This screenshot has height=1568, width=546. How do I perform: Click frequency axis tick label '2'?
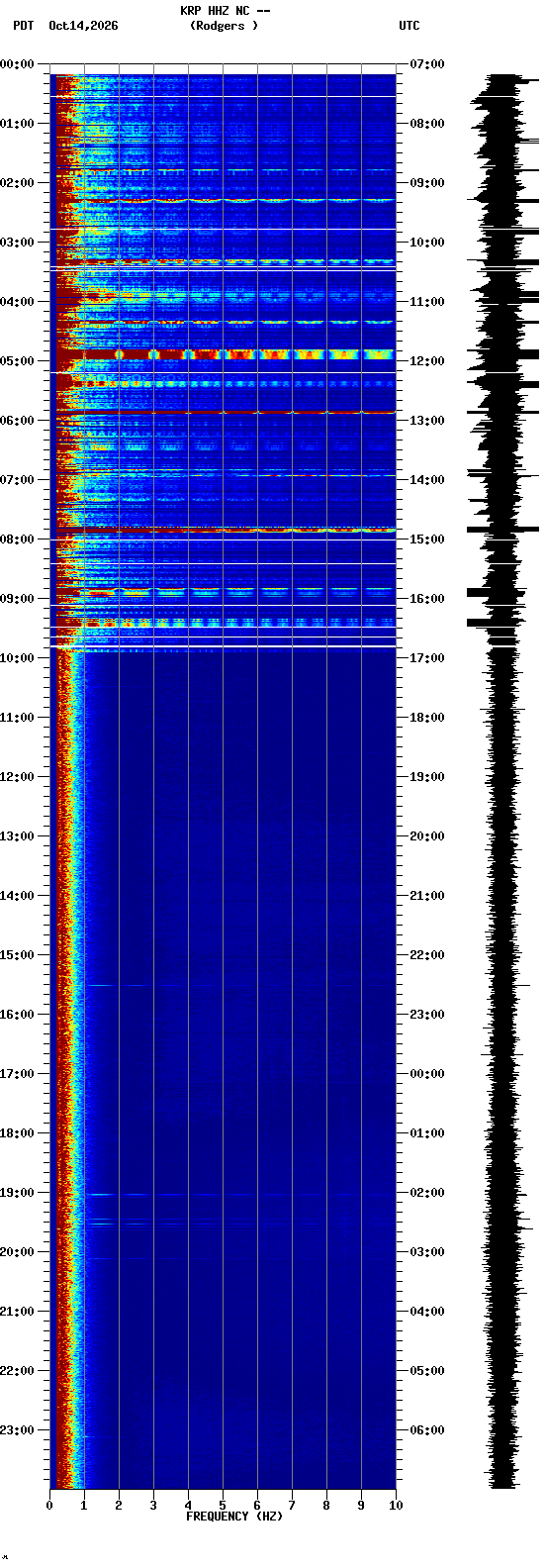pos(119,1506)
